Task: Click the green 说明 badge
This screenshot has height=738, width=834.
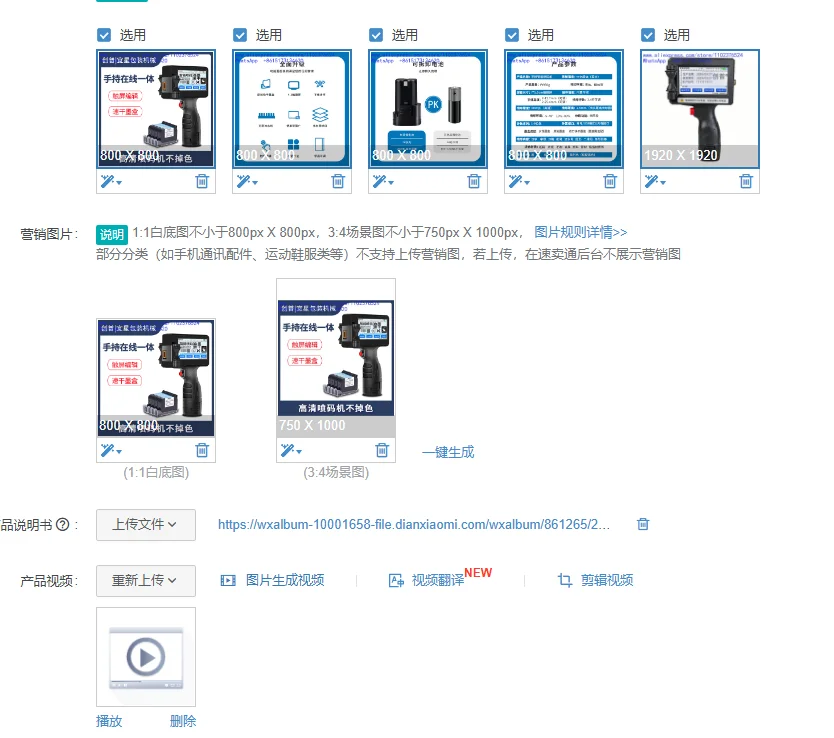Action: 112,234
